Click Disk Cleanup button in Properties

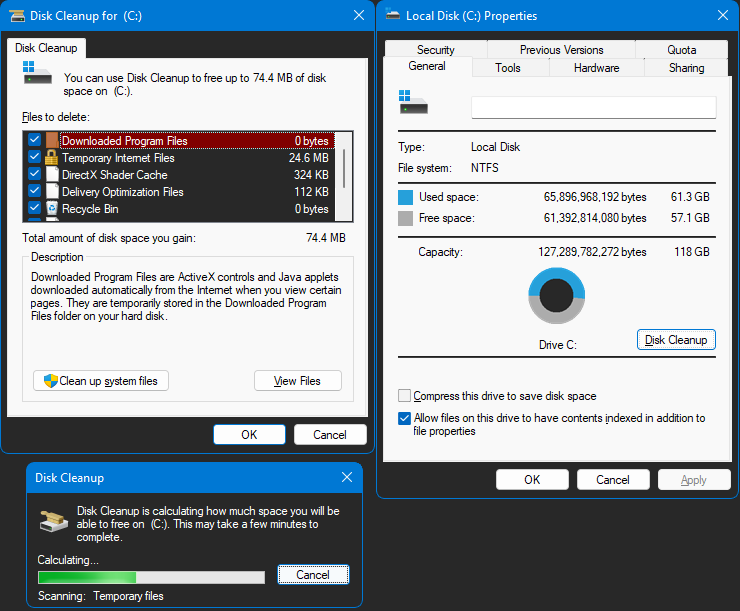pos(676,340)
